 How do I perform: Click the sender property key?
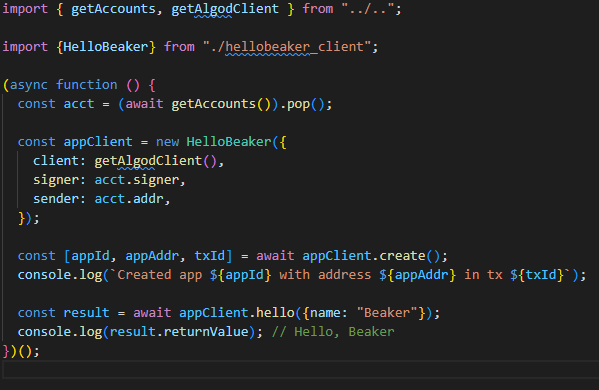[56, 199]
